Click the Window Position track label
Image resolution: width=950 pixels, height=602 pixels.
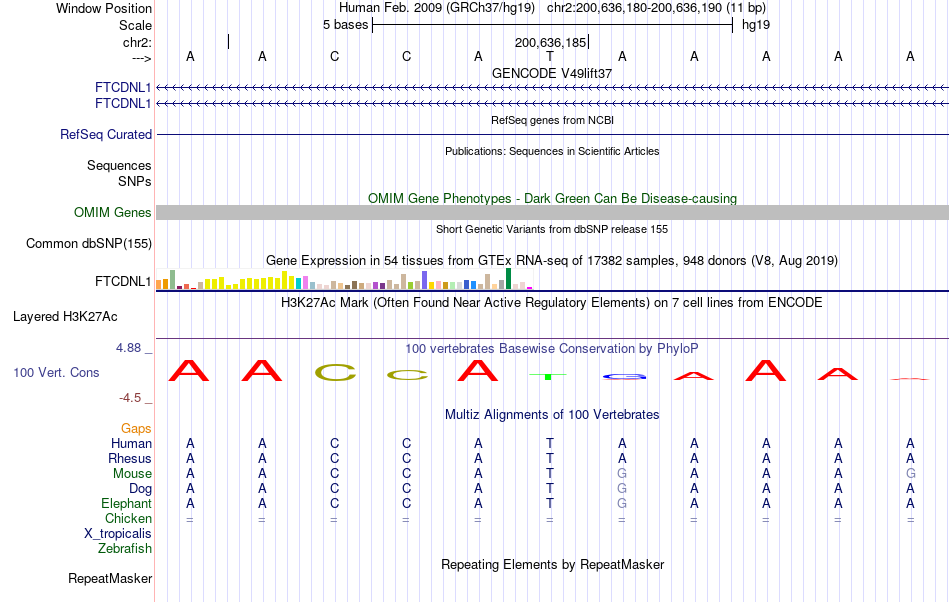(104, 8)
